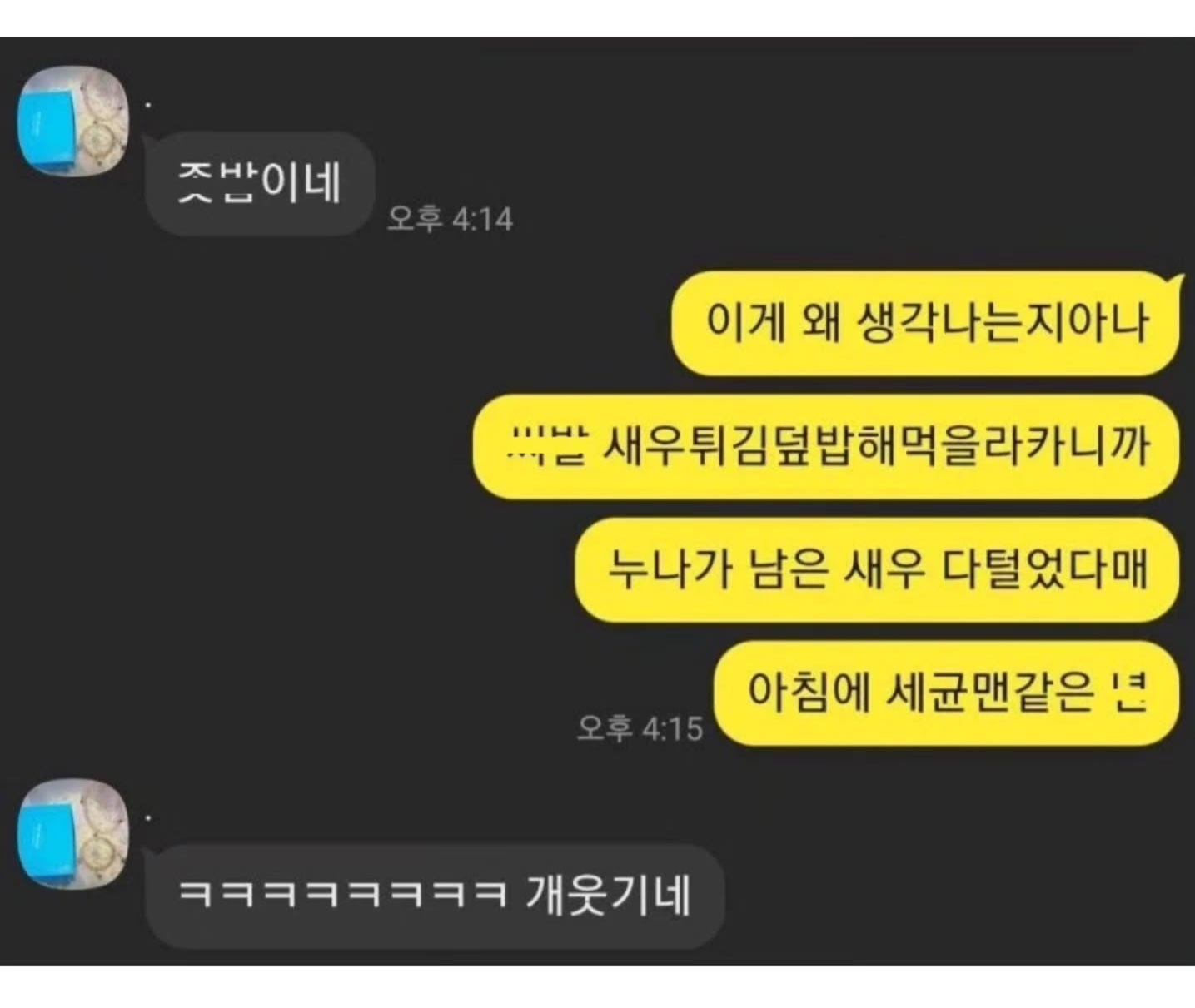Select the 아침에 세균맨같은 message bubble
Screen dimensions: 1195x1008
[x=947, y=693]
